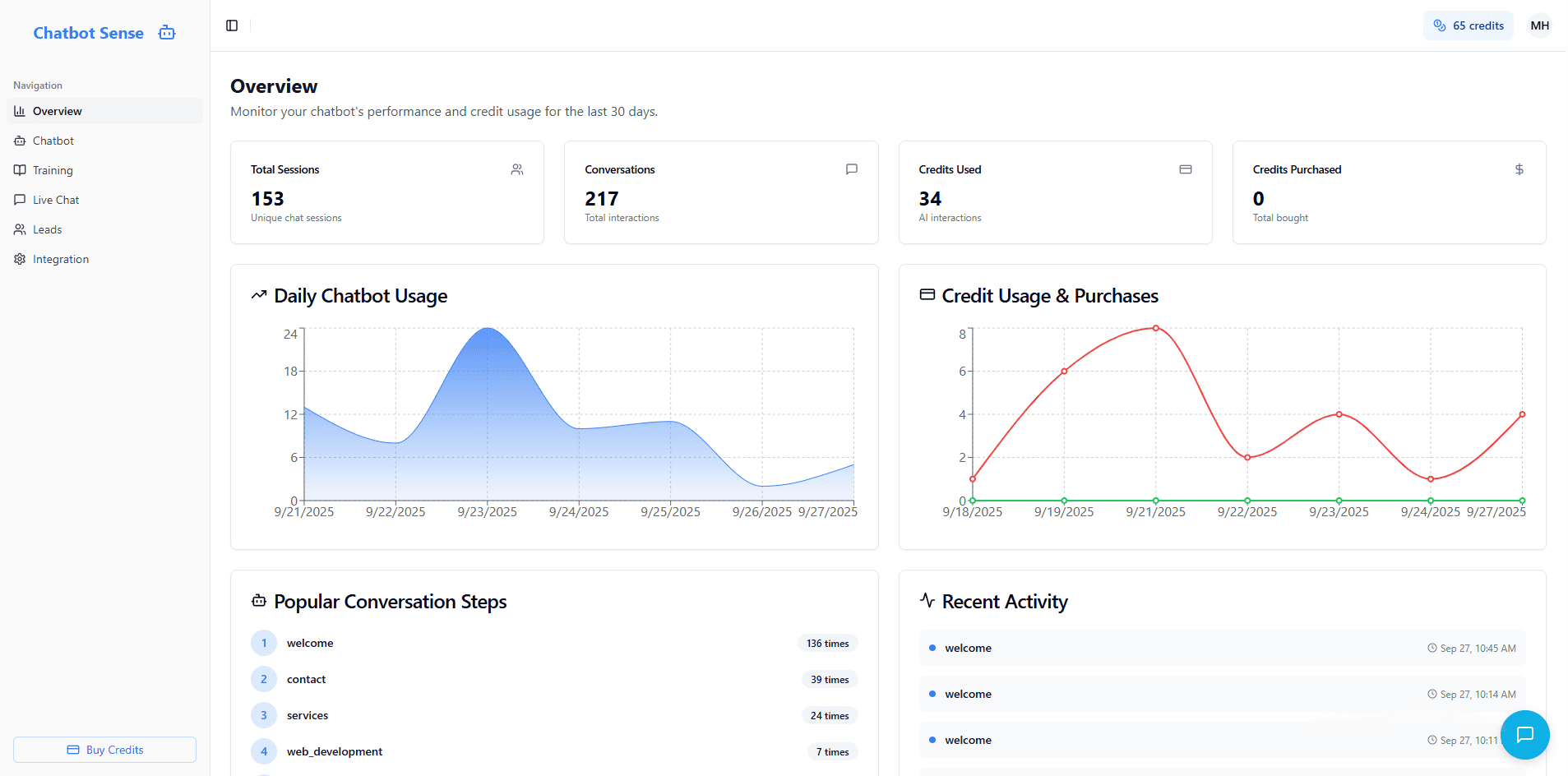Click the Buy Credits button
1568x776 pixels.
pyautogui.click(x=104, y=749)
